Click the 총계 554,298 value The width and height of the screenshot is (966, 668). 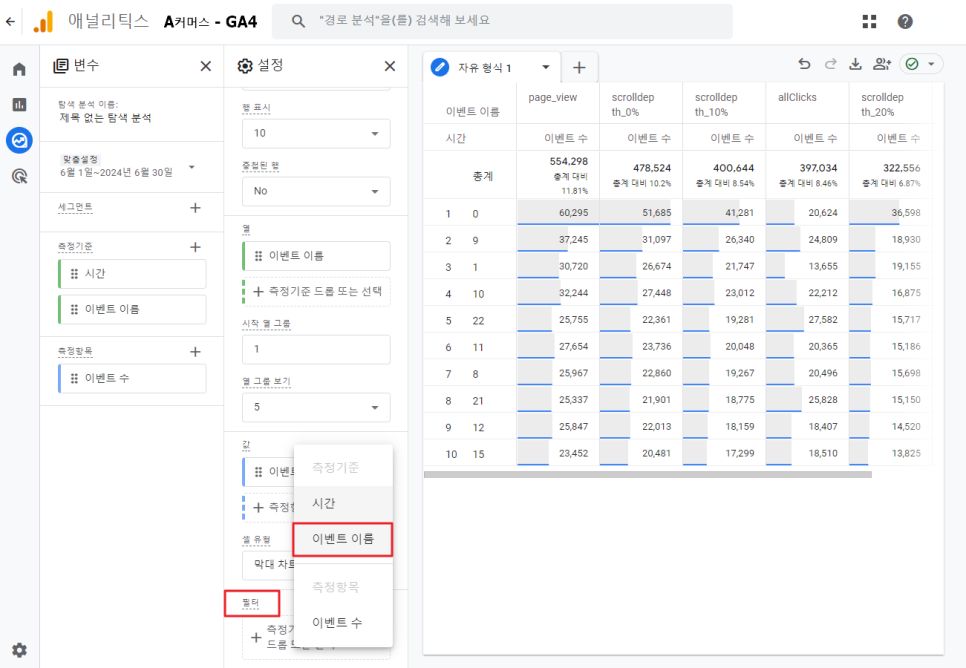coord(569,161)
